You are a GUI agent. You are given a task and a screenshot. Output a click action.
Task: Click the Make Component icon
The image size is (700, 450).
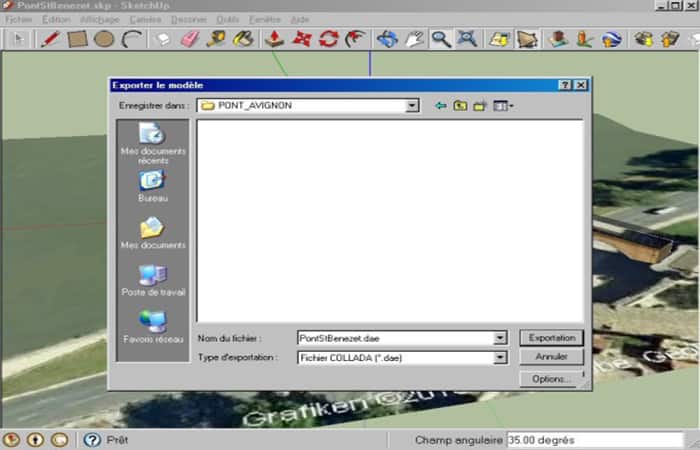tap(162, 39)
